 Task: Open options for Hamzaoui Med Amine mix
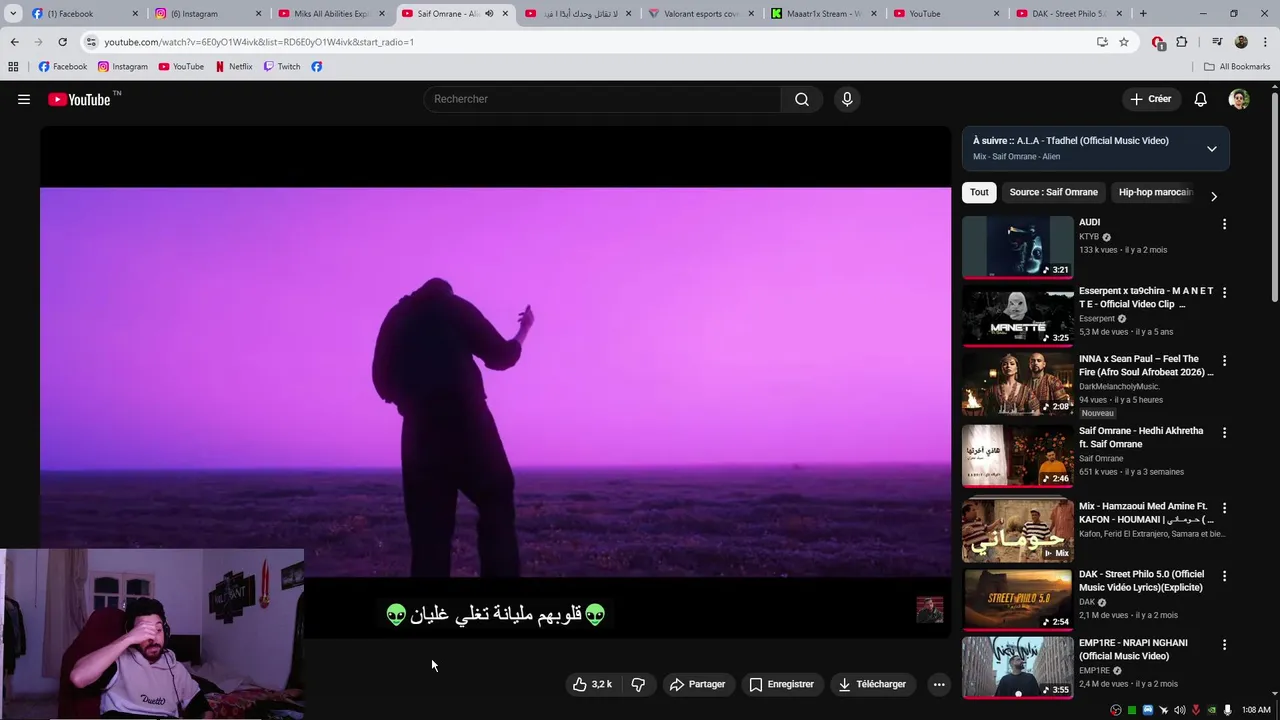pyautogui.click(x=1224, y=508)
